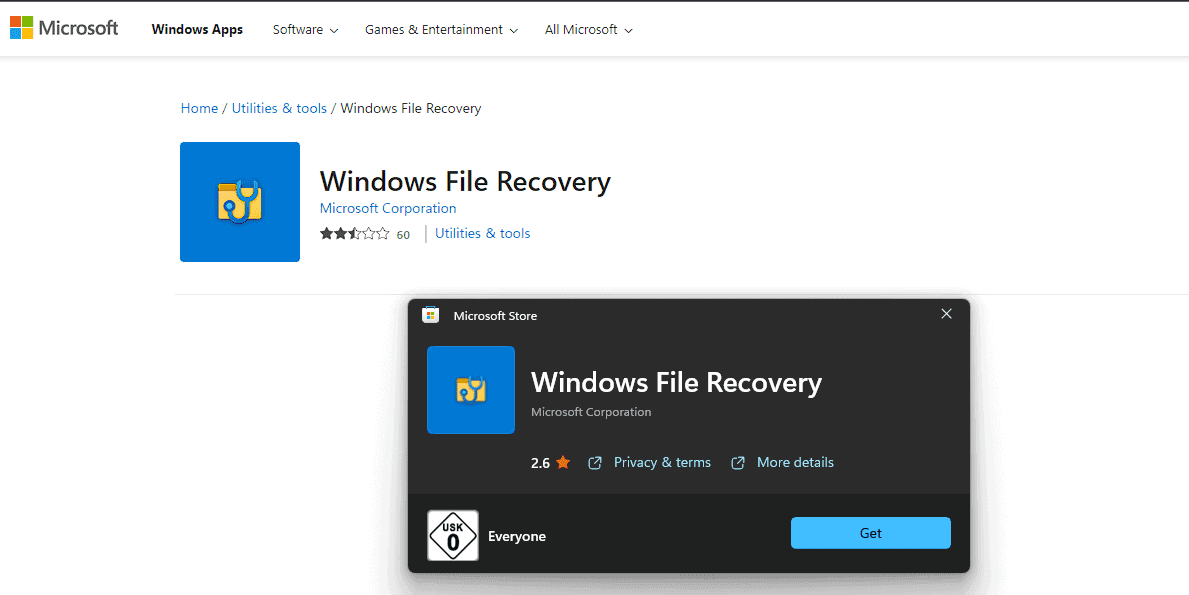Go to Home breadcrumb link
1189x595 pixels.
(x=199, y=108)
